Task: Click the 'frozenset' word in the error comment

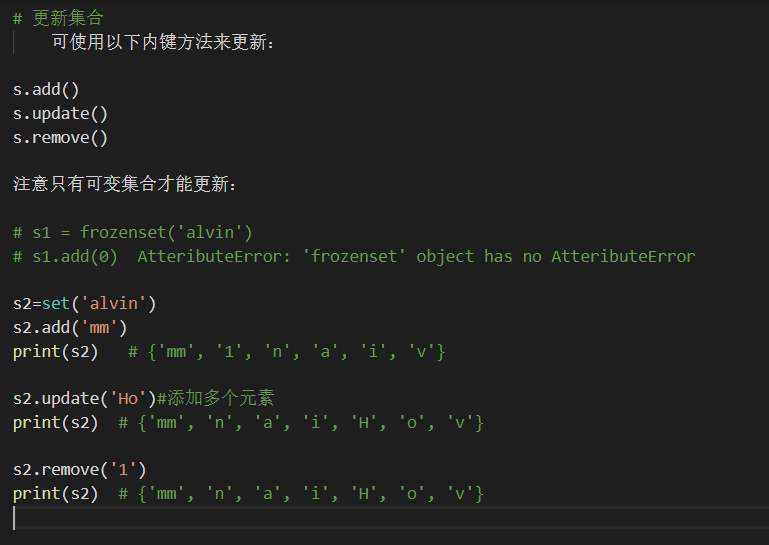Action: tap(354, 257)
